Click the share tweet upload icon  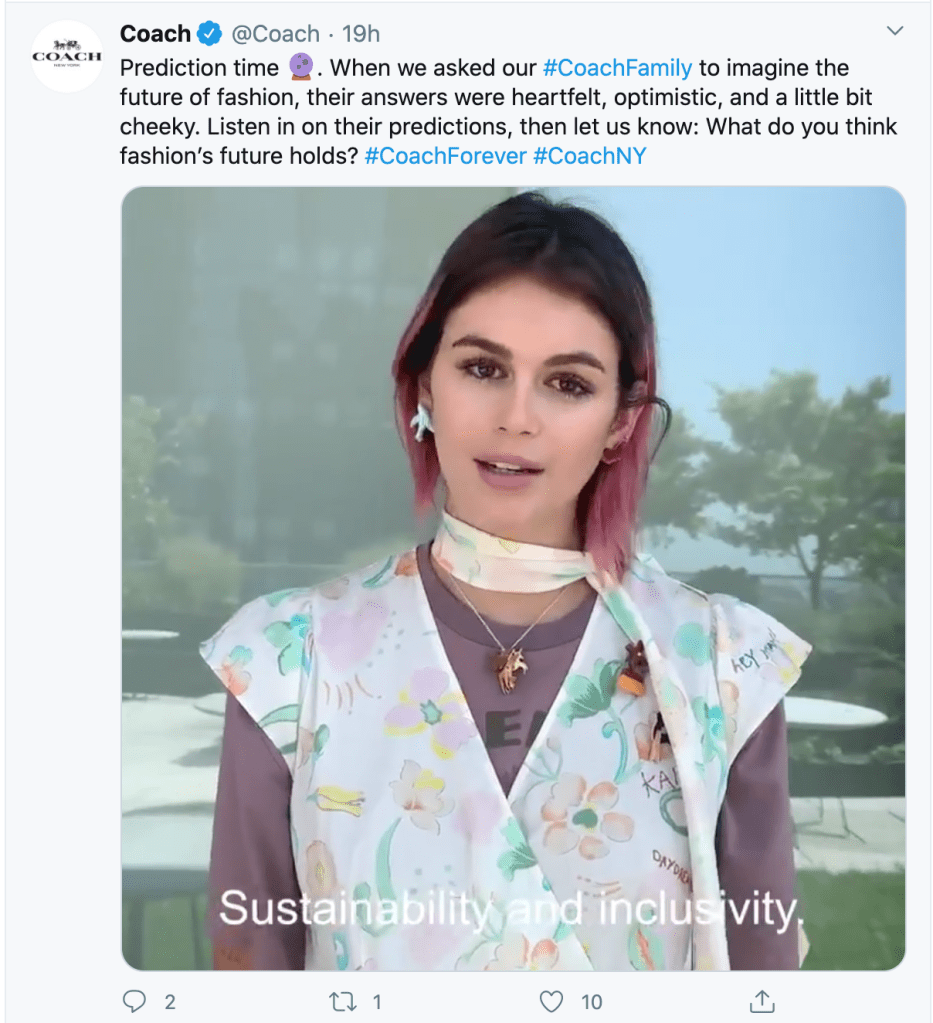point(762,1000)
